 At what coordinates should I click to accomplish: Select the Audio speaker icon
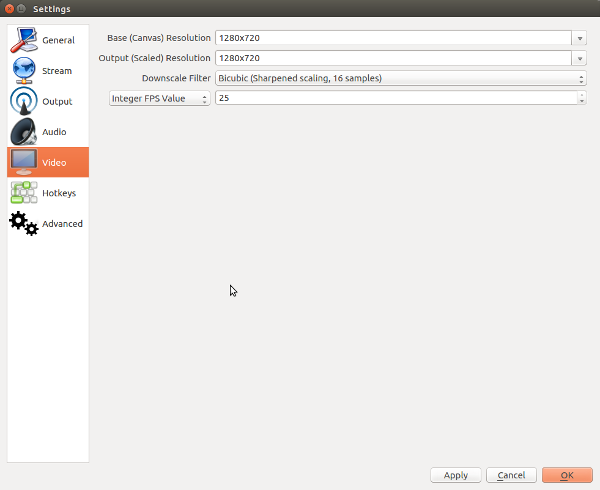coord(24,132)
